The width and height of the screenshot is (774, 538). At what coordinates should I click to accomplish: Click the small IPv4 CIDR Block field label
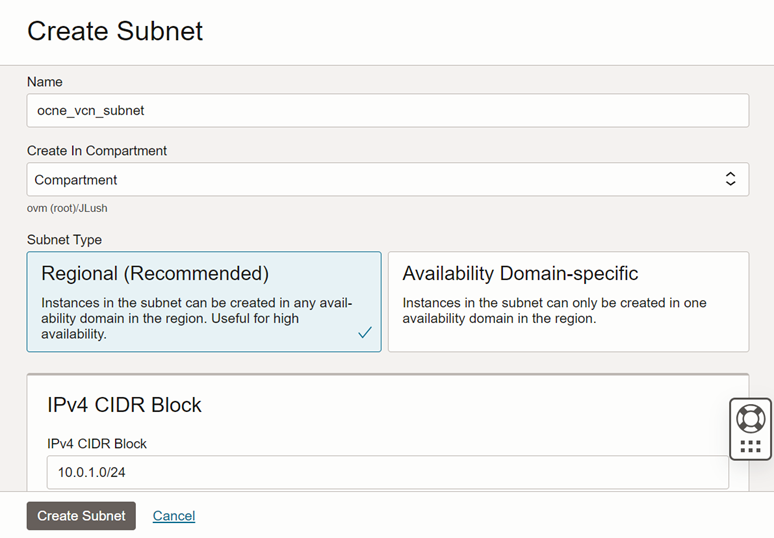97,444
